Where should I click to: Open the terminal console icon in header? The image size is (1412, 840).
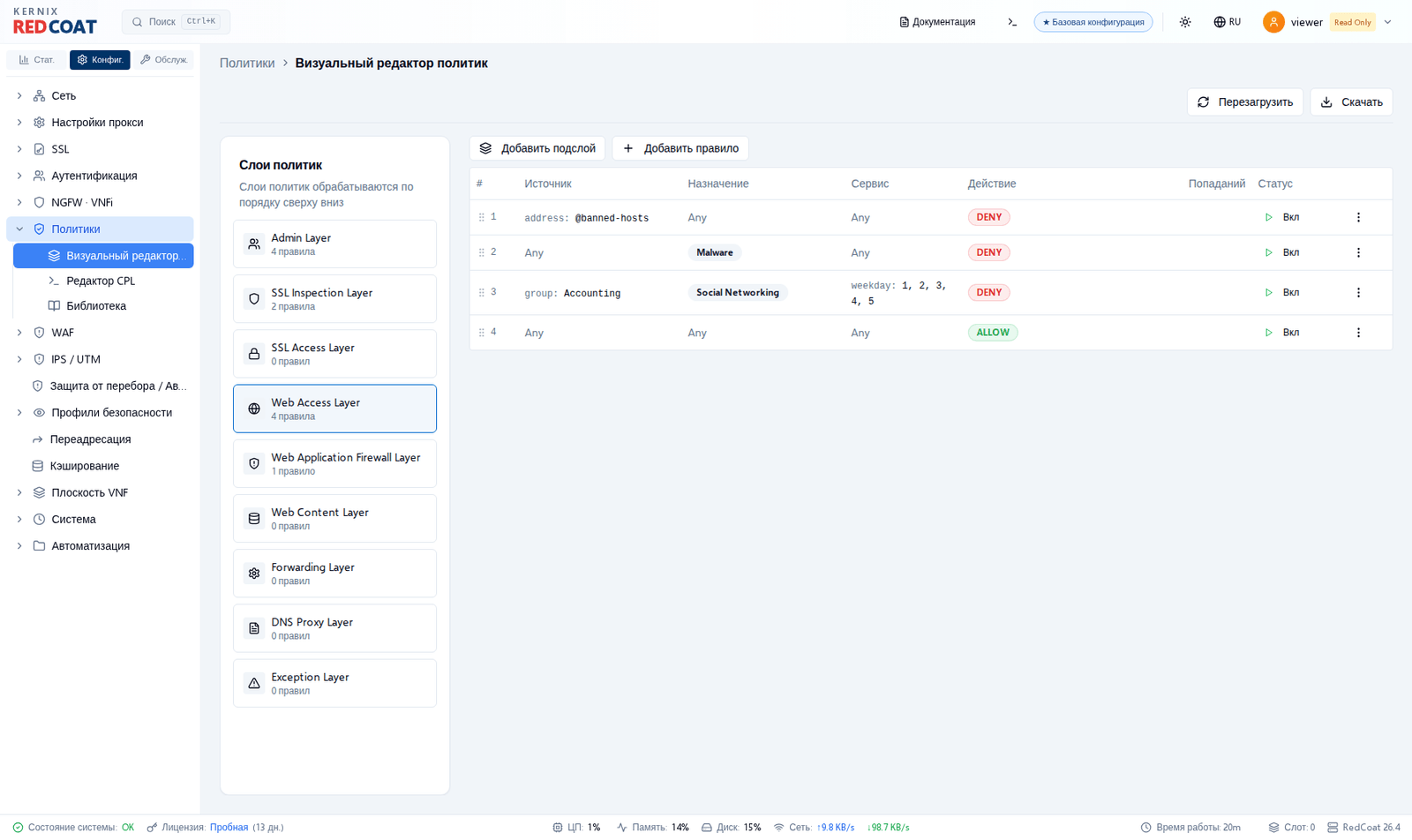[1012, 22]
